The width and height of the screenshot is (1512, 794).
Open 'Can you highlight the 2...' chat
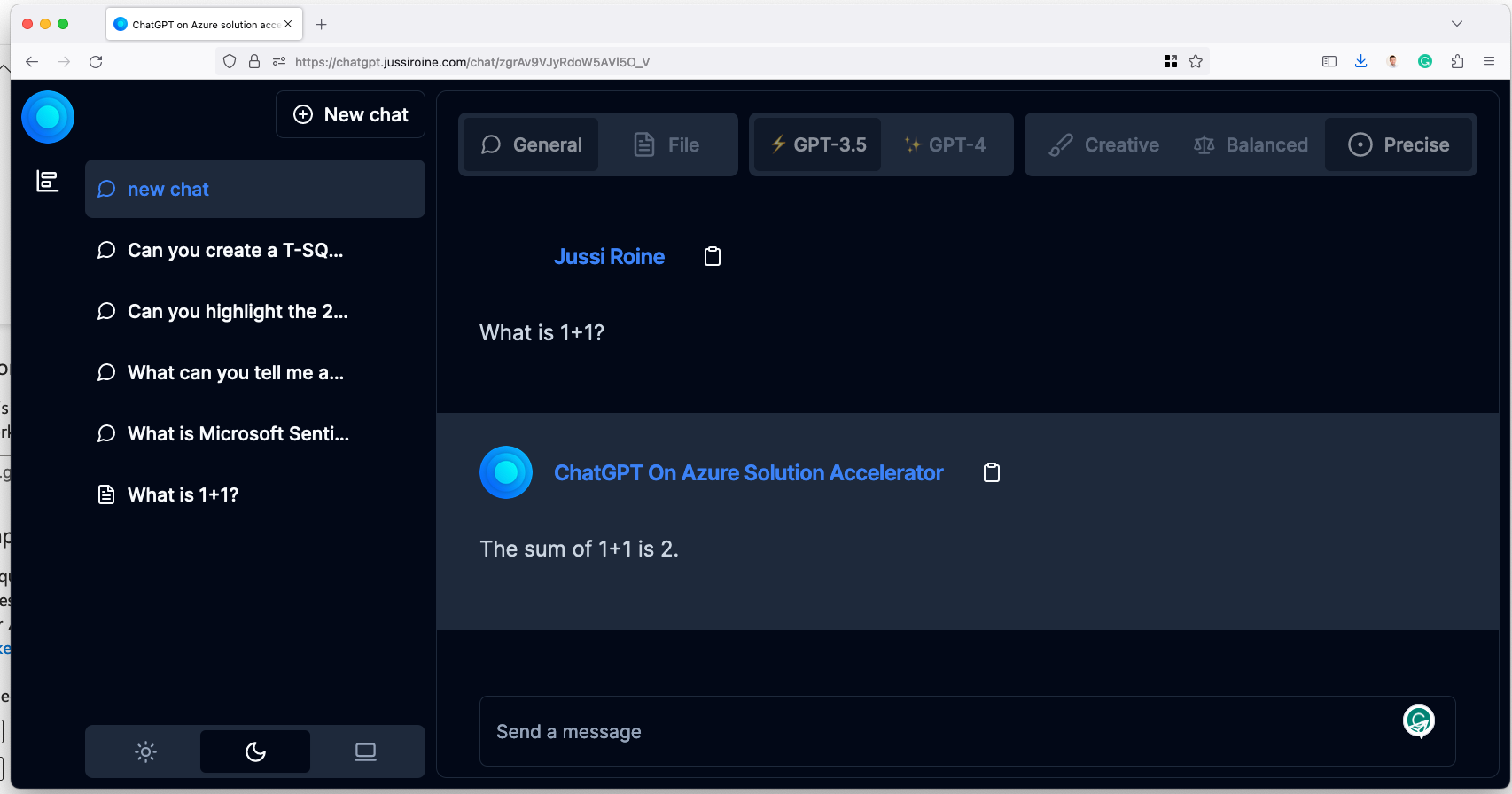pos(255,311)
